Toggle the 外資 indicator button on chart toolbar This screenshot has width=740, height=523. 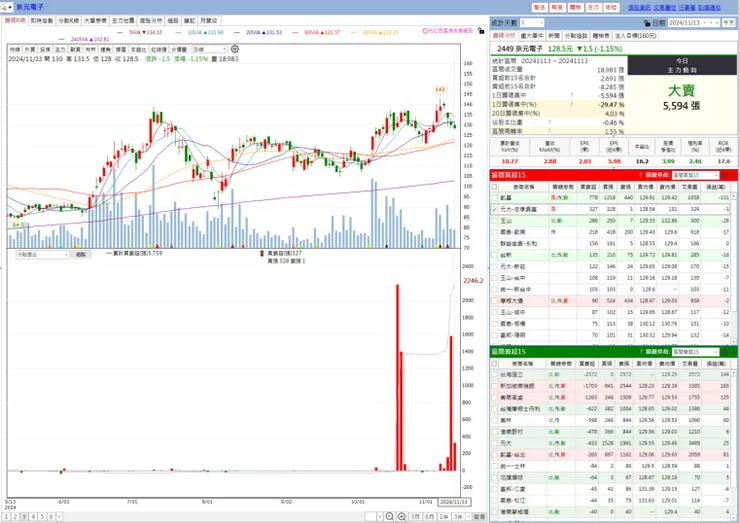click(30, 49)
